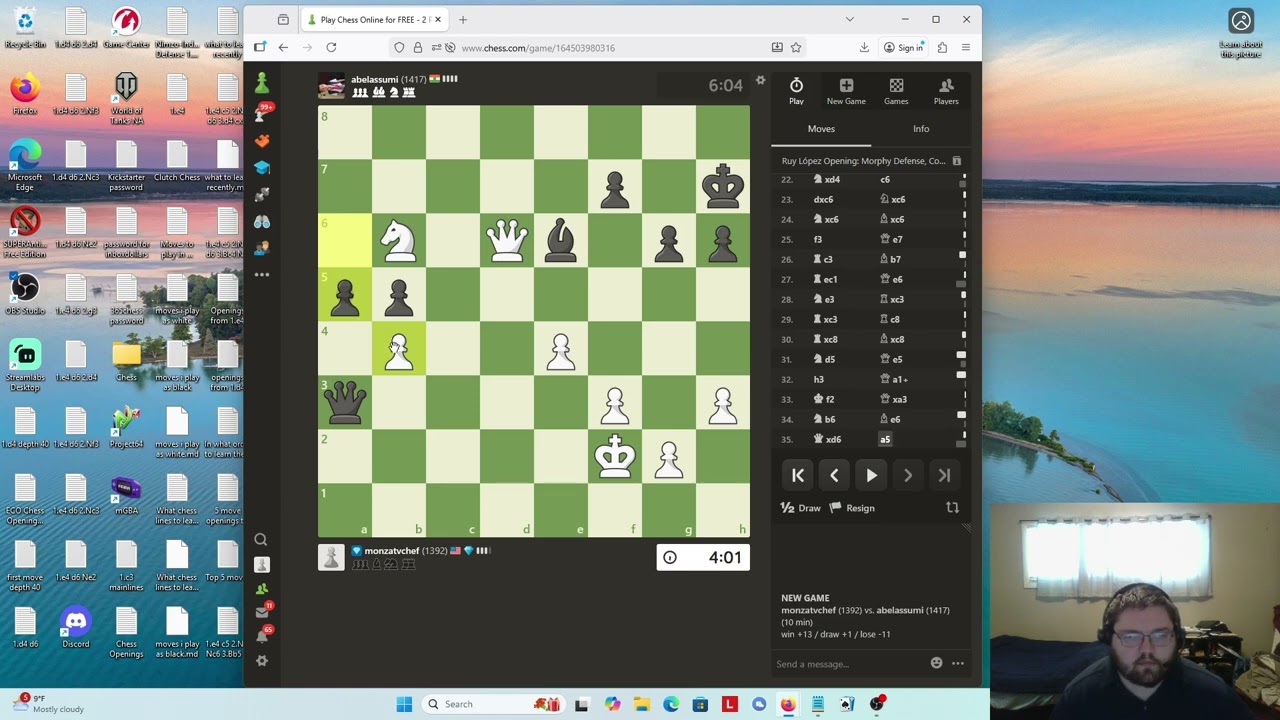
Task: Open your profile avatar in the sidebar
Action: [261, 565]
